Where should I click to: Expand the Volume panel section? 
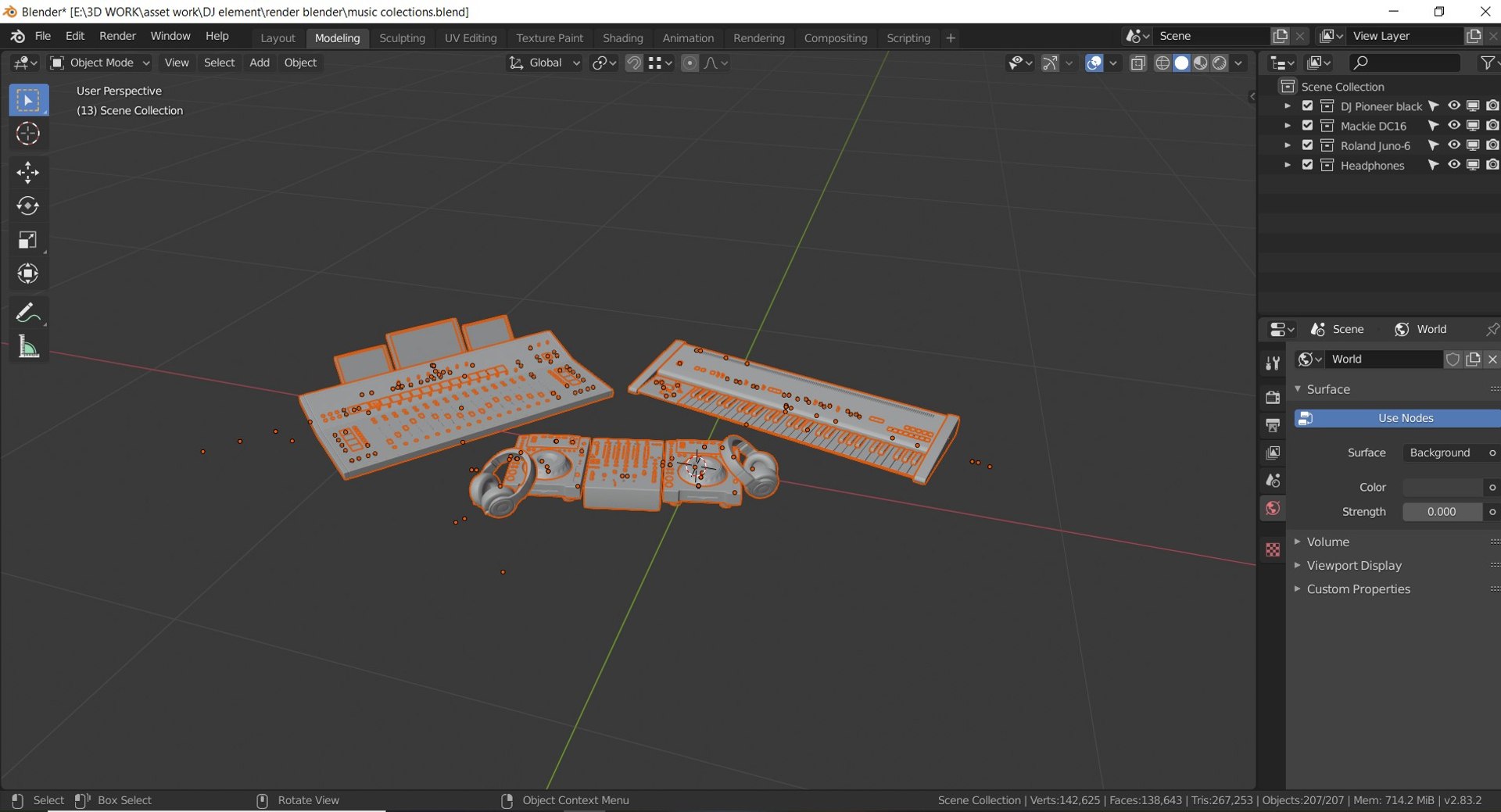coord(1327,542)
